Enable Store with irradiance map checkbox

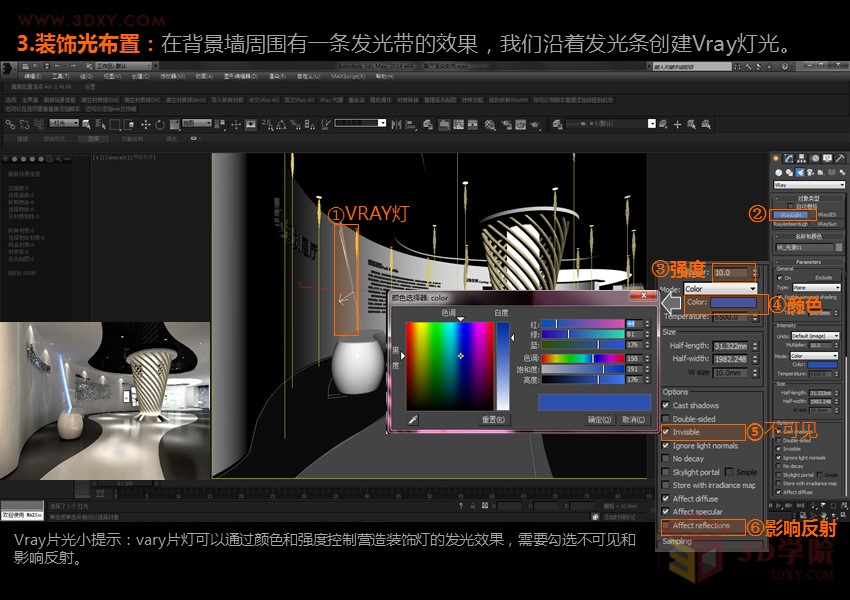666,485
